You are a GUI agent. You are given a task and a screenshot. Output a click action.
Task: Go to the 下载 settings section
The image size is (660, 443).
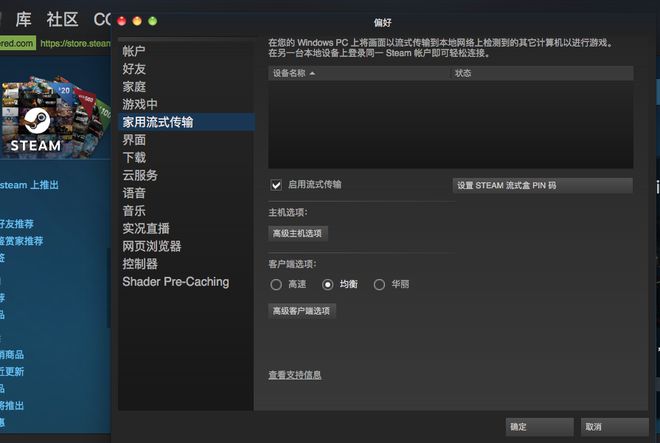pyautogui.click(x=135, y=158)
